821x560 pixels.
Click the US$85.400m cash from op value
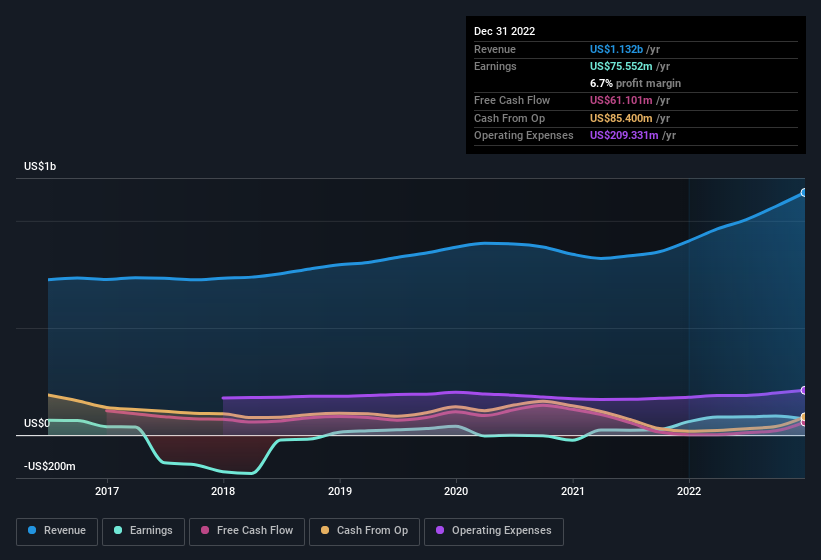point(621,118)
